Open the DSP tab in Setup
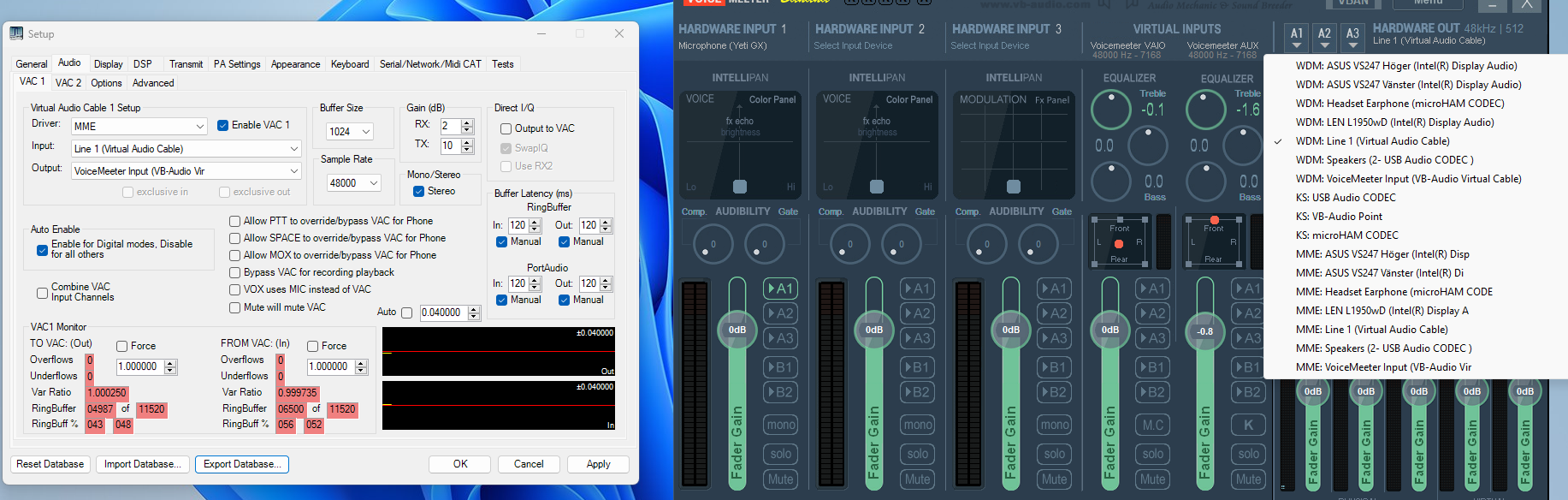 [x=143, y=64]
